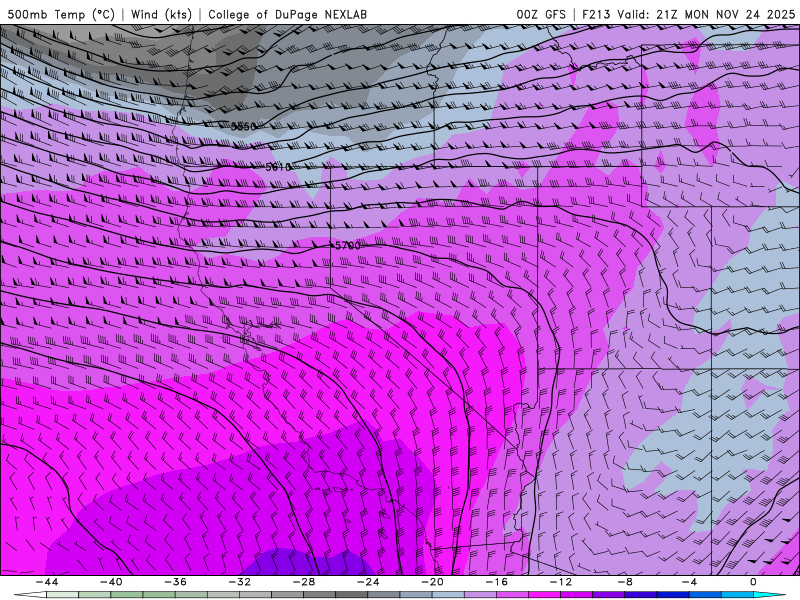Click the -28 colorbar tick label

(304, 582)
